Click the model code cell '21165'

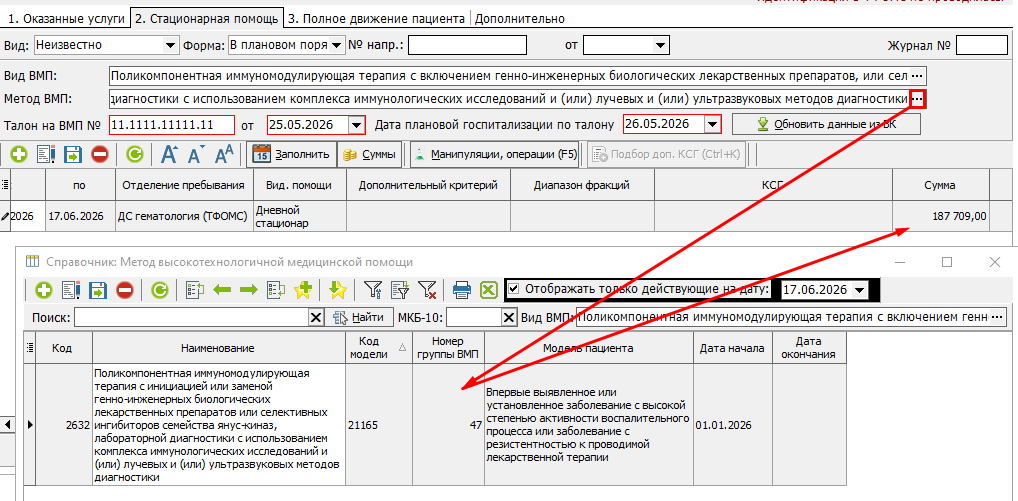point(379,425)
